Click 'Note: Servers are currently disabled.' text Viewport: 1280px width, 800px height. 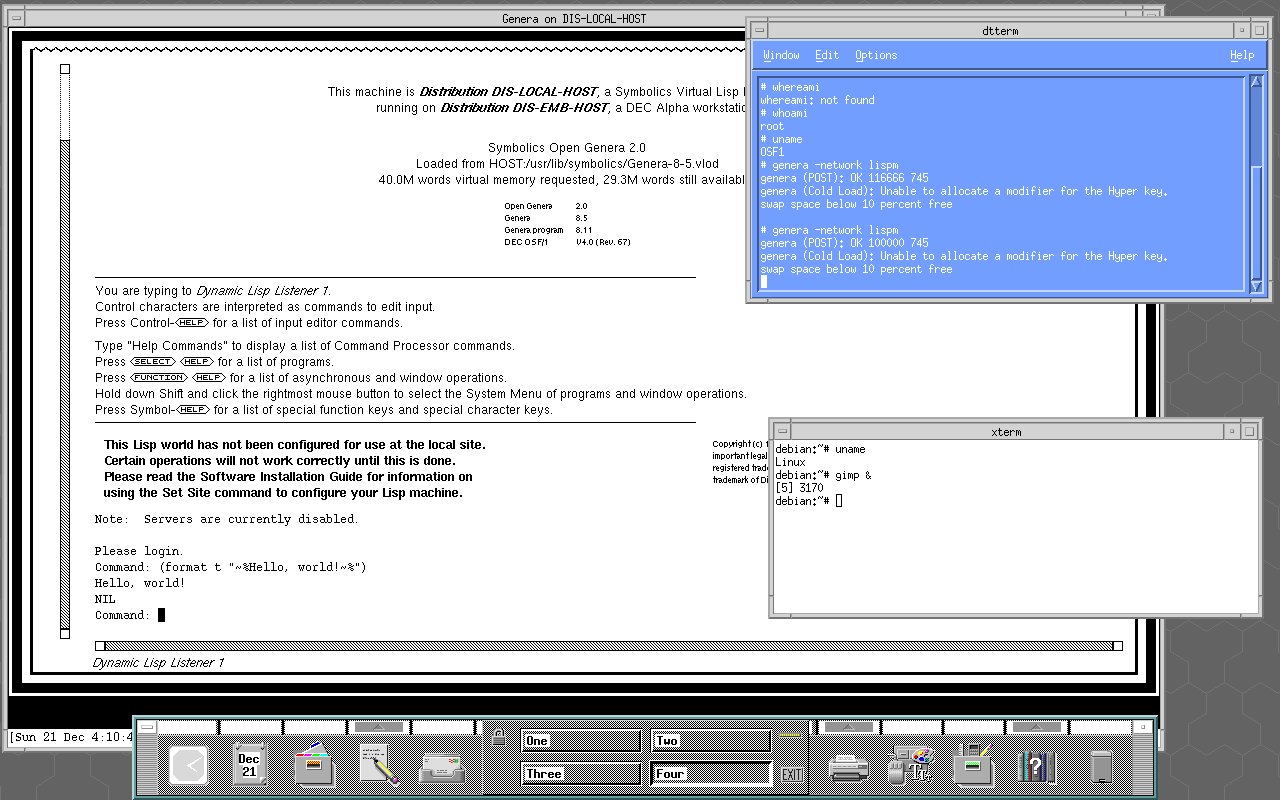pyautogui.click(x=226, y=519)
